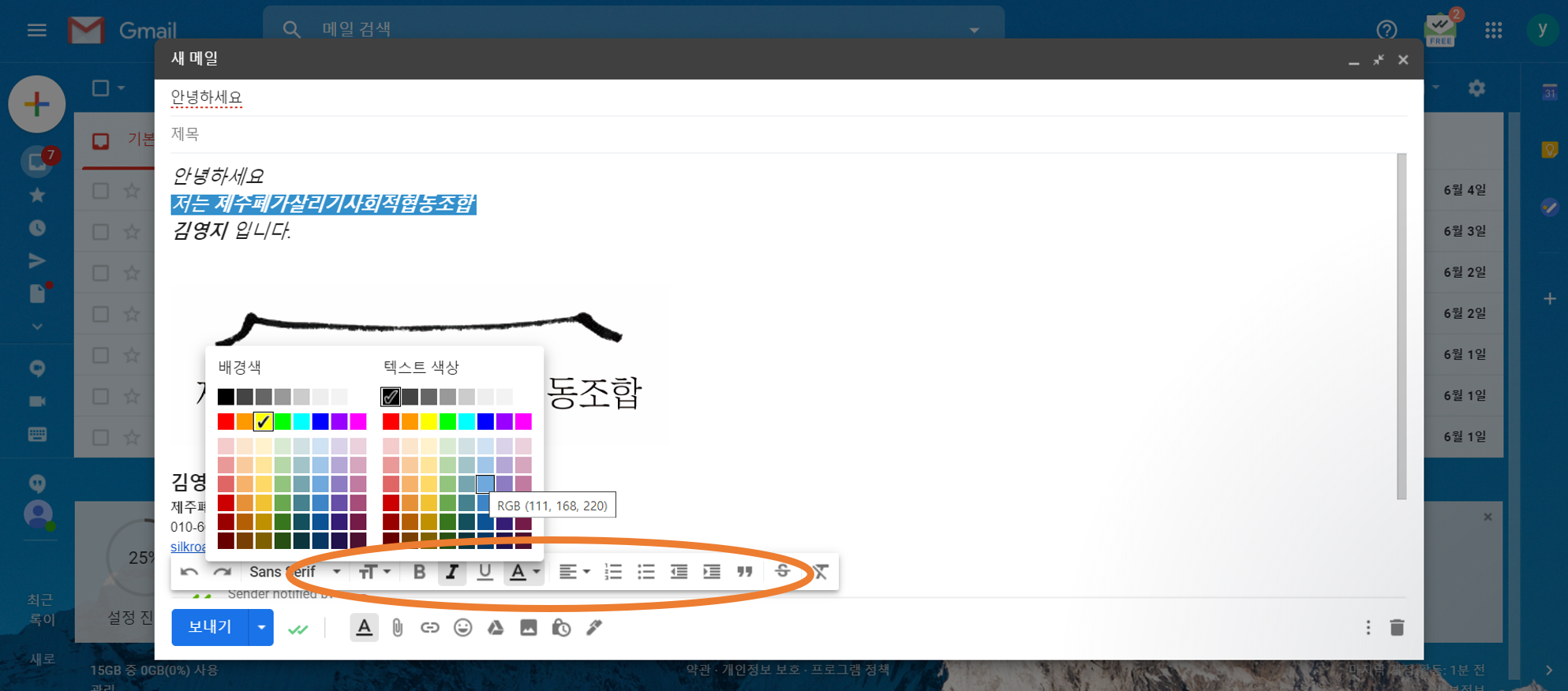The image size is (1568, 691).
Task: Toggle formatting options button beside send
Action: 364,628
